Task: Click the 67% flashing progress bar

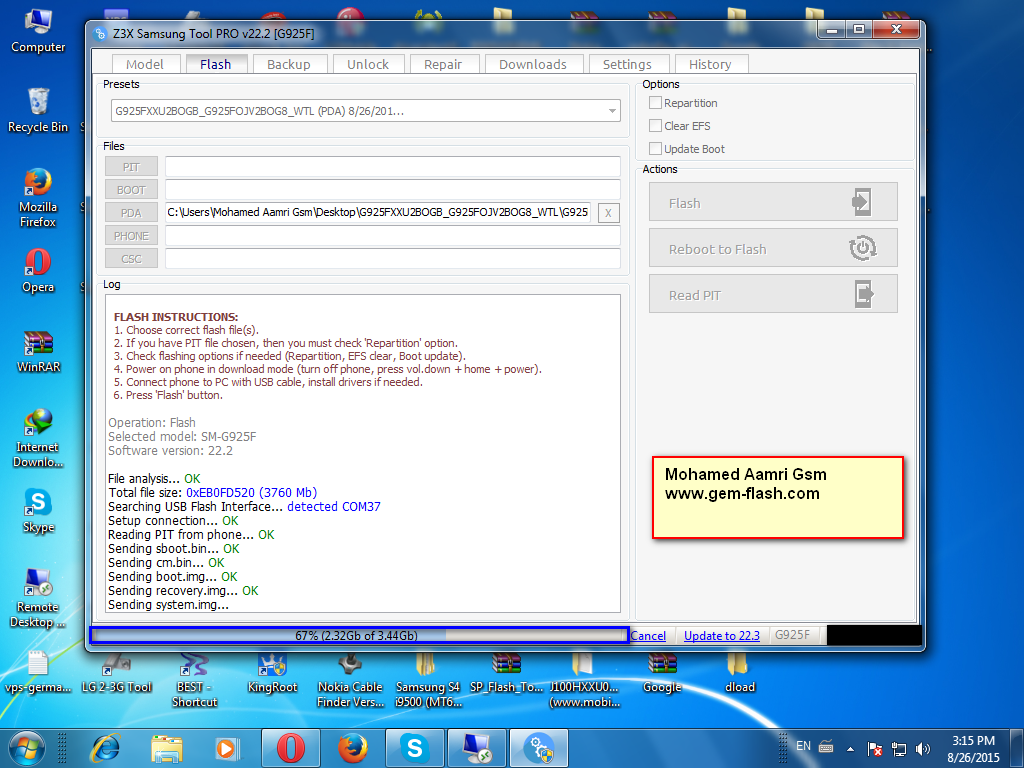Action: (x=359, y=635)
